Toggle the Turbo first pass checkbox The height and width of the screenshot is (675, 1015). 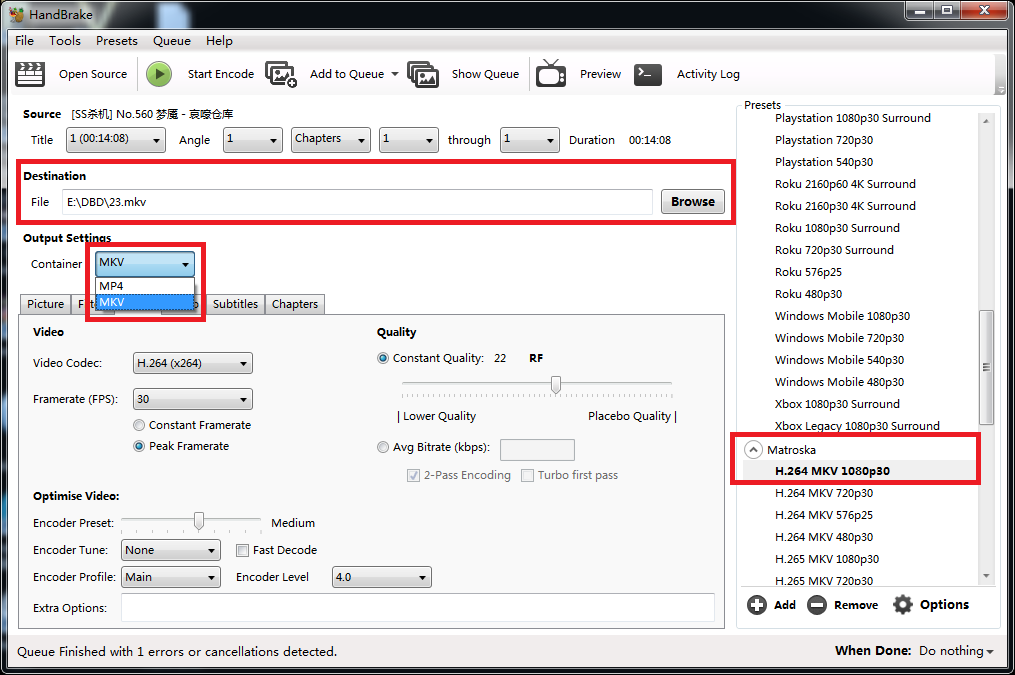[x=528, y=475]
